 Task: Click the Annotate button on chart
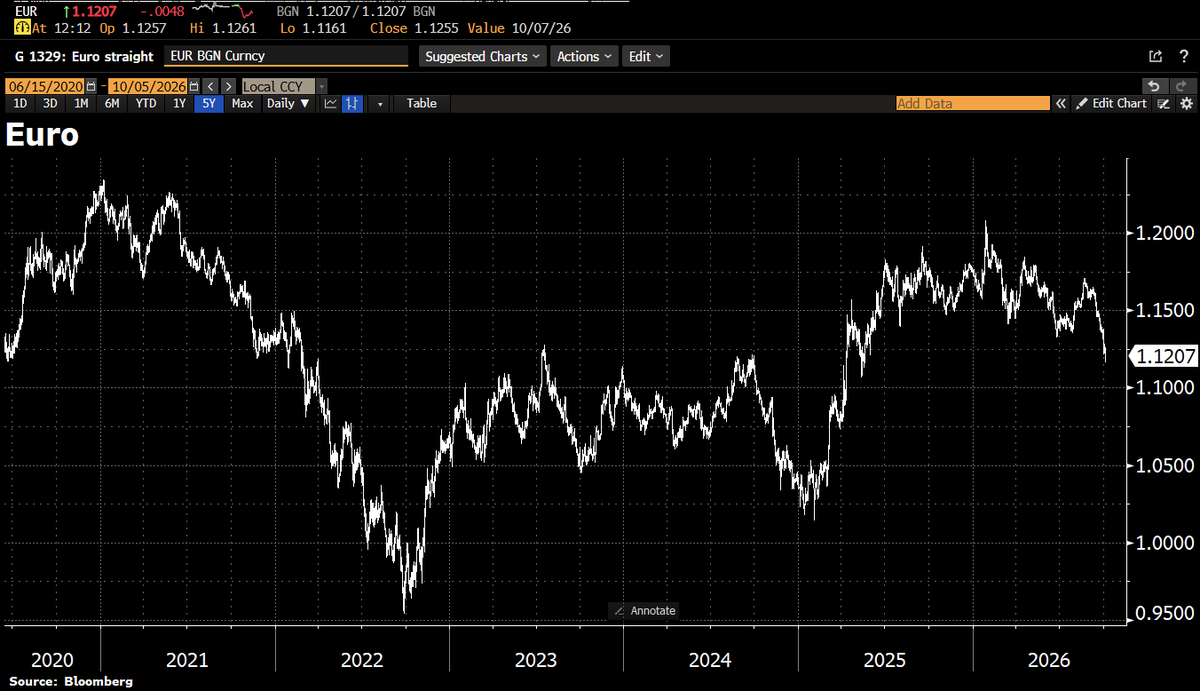pyautogui.click(x=644, y=610)
